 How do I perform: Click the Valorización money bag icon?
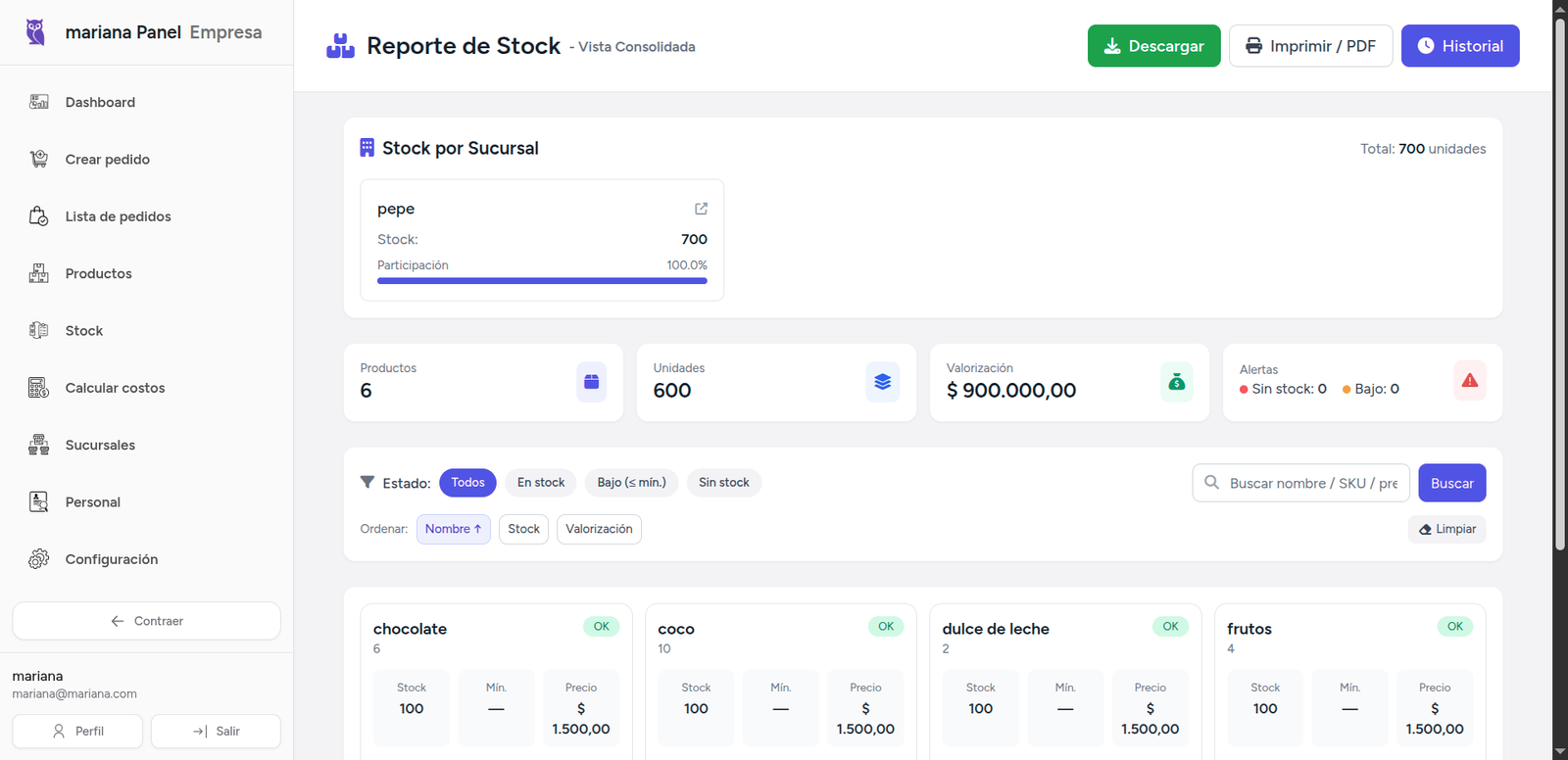1176,382
